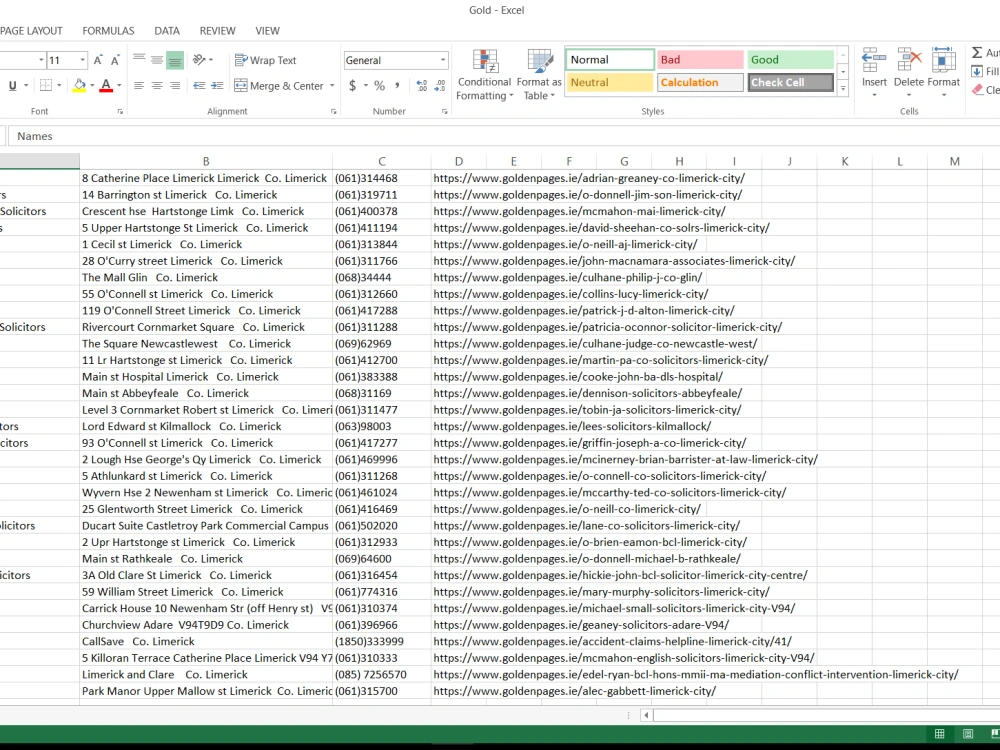Open Alignment dialog launcher
This screenshot has height=750, width=1000.
pos(334,112)
